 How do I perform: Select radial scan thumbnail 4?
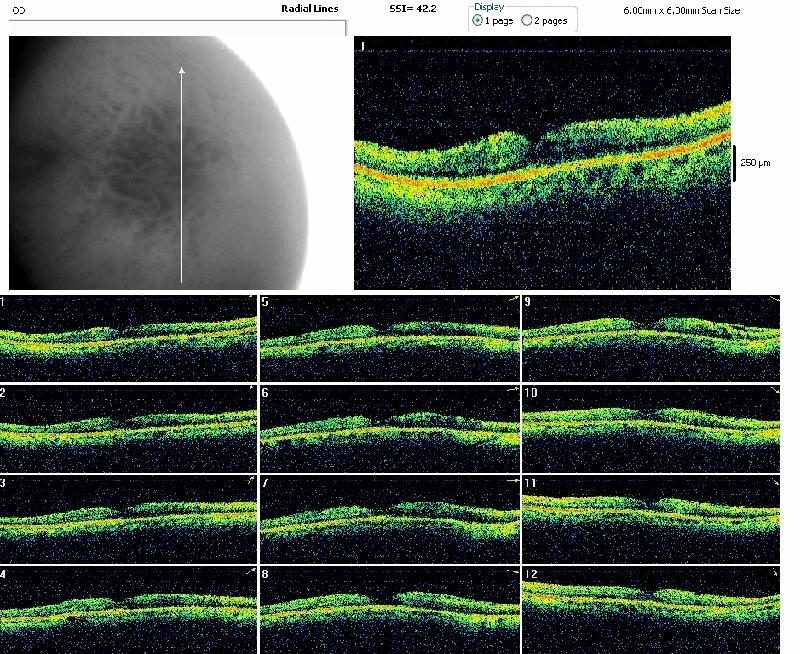coord(129,609)
